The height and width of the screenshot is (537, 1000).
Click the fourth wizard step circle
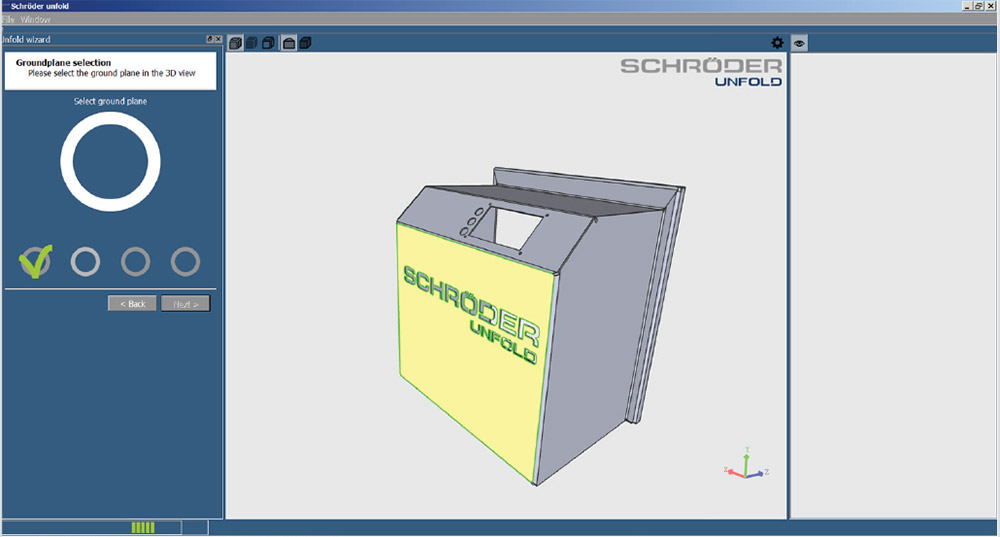186,261
